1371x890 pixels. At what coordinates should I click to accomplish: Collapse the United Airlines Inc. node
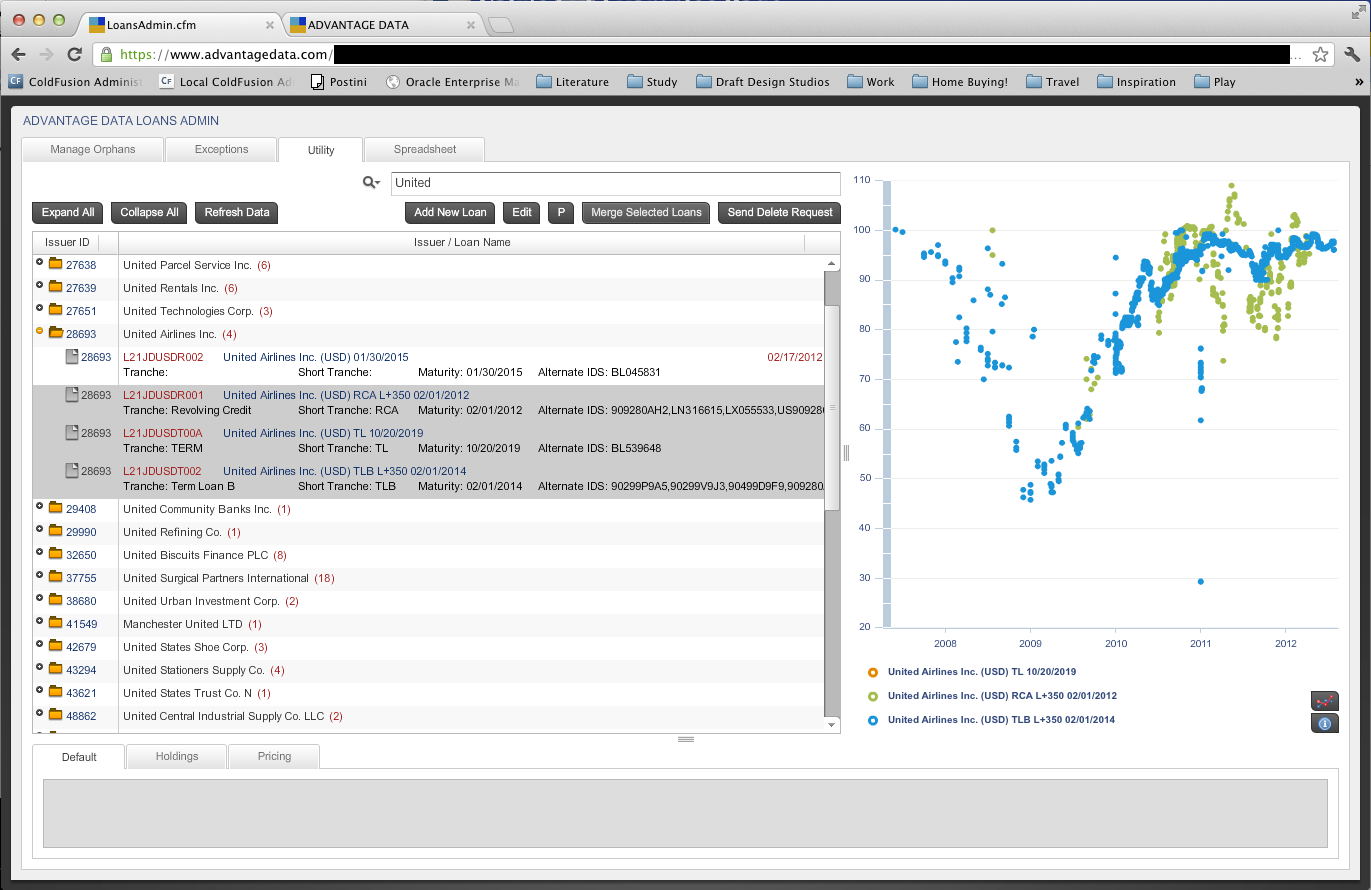click(x=40, y=331)
